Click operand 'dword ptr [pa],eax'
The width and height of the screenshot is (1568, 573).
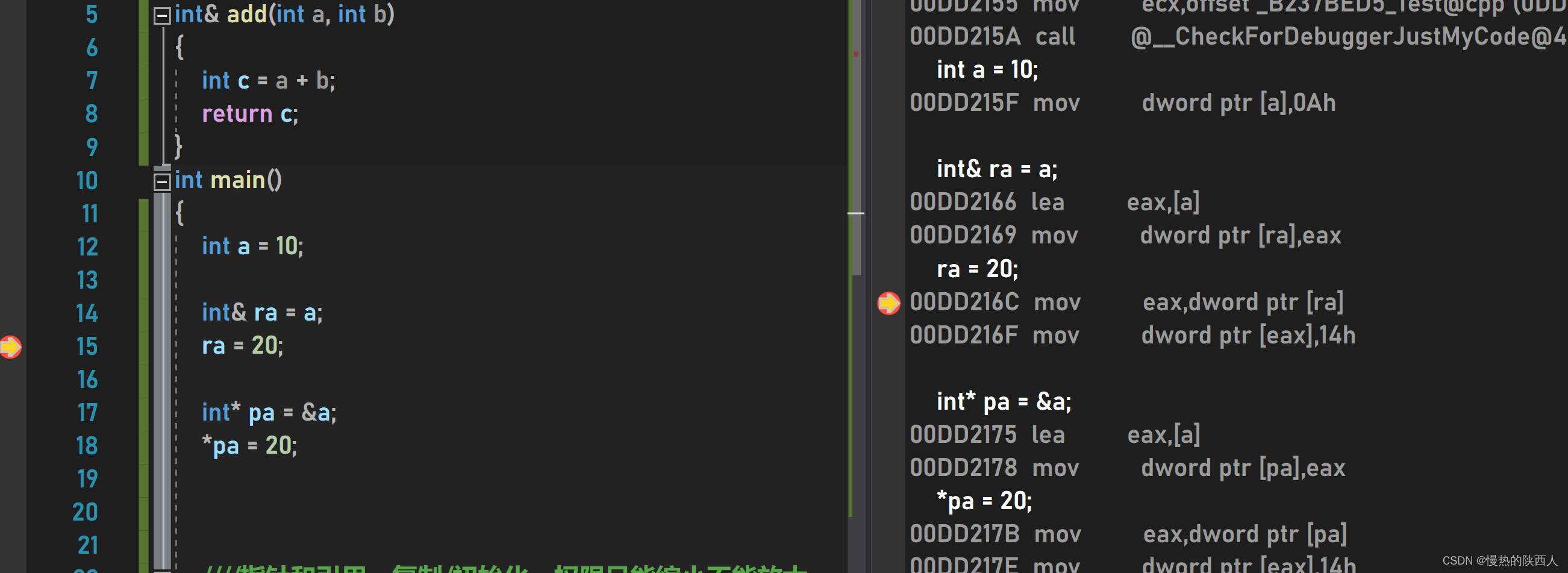1243,469
